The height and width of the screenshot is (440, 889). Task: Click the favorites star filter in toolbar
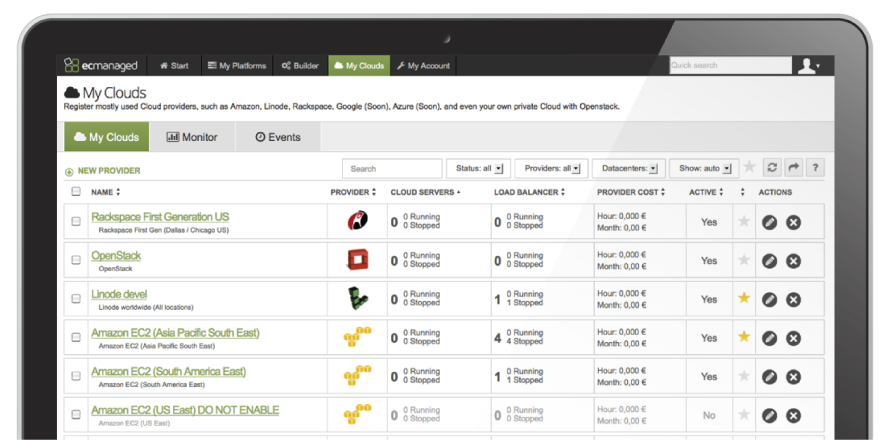750,167
